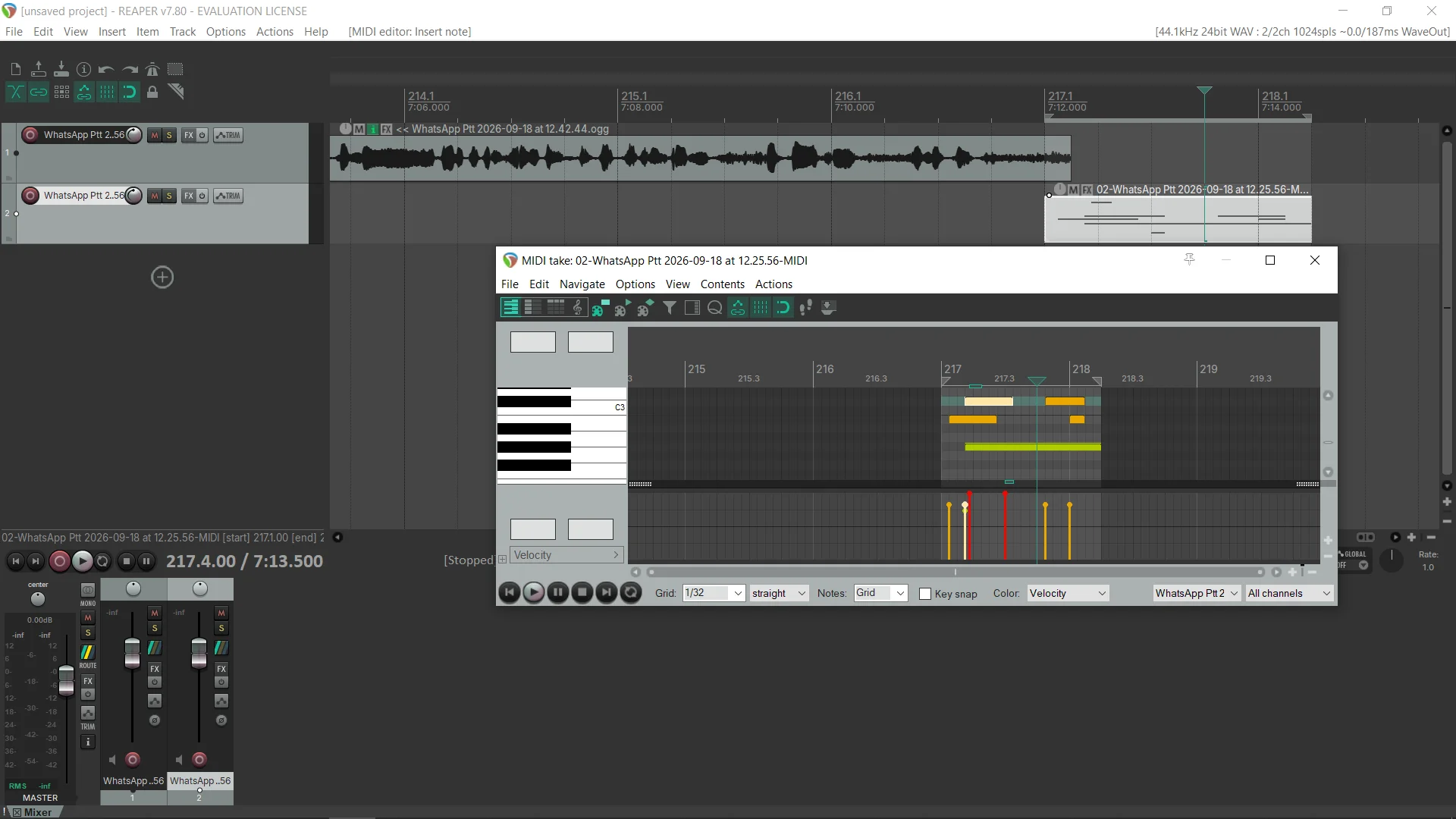Toggle the metronome icon in main toolbar
Screen dimensions: 1456x819
[x=152, y=69]
